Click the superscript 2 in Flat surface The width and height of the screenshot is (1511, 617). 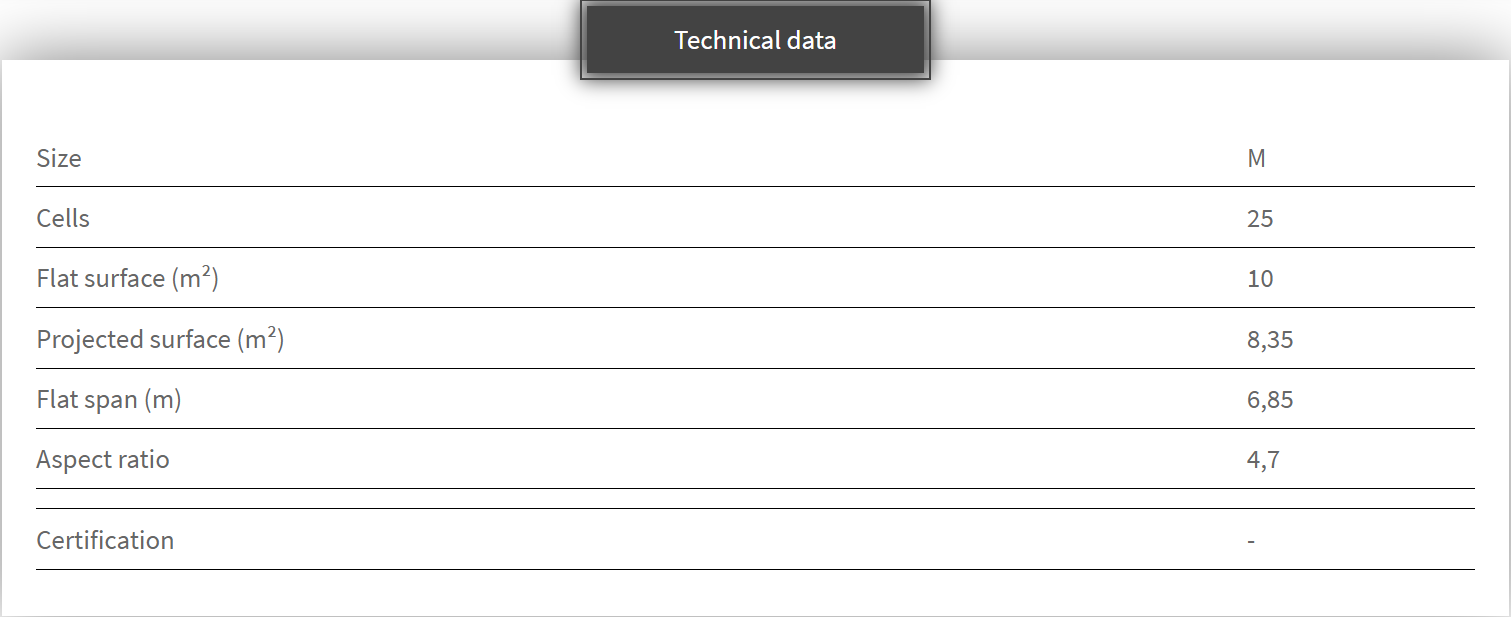coord(204,272)
